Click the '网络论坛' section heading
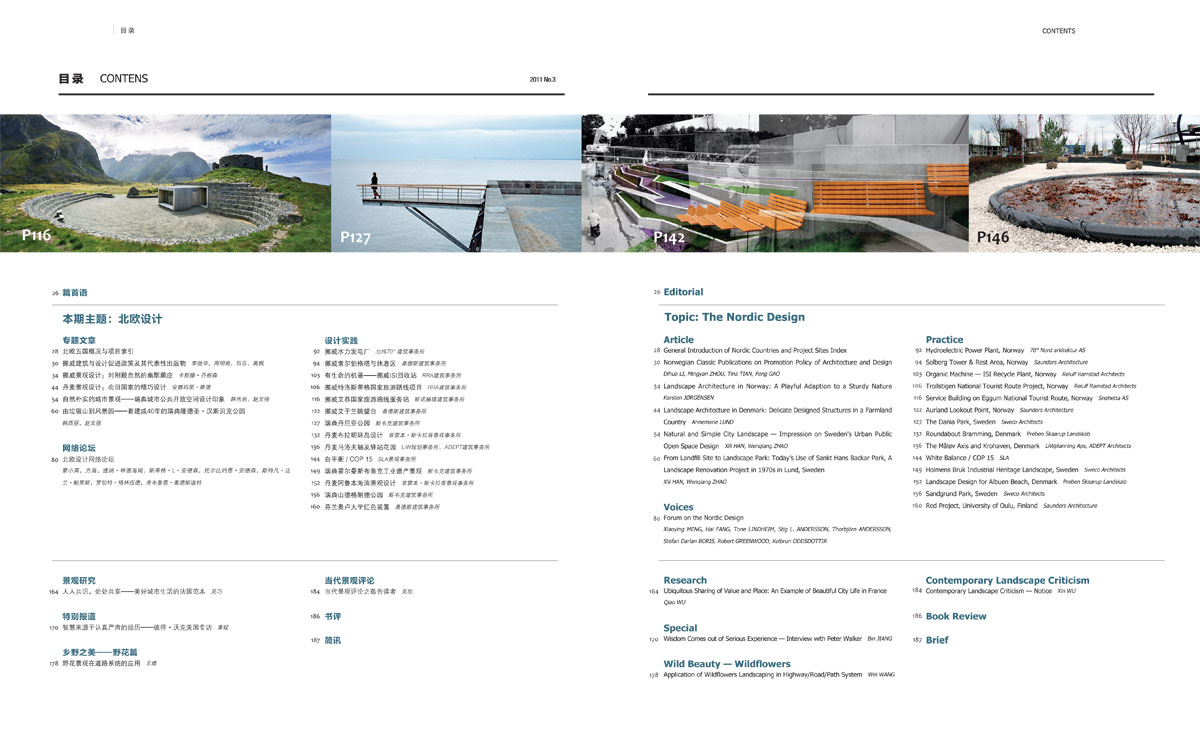Viewport: 1200px width, 743px height. (79, 448)
